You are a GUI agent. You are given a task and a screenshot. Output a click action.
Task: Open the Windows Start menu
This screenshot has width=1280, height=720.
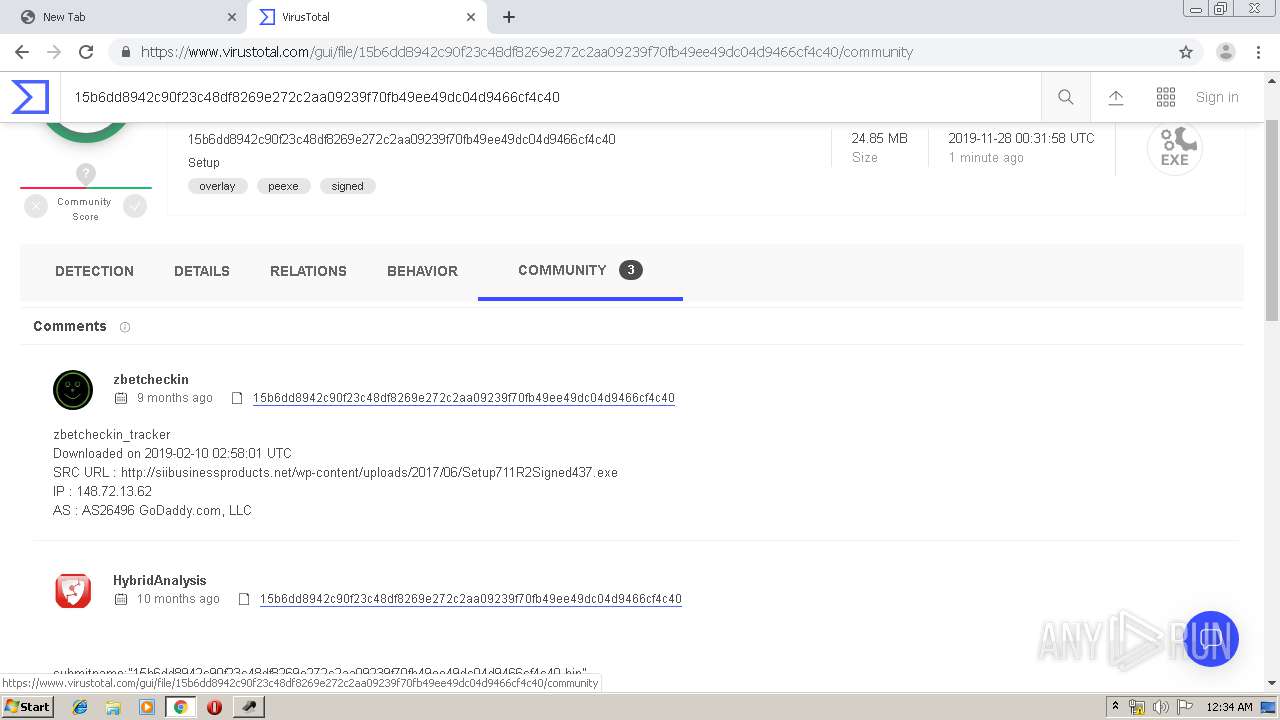[x=27, y=707]
